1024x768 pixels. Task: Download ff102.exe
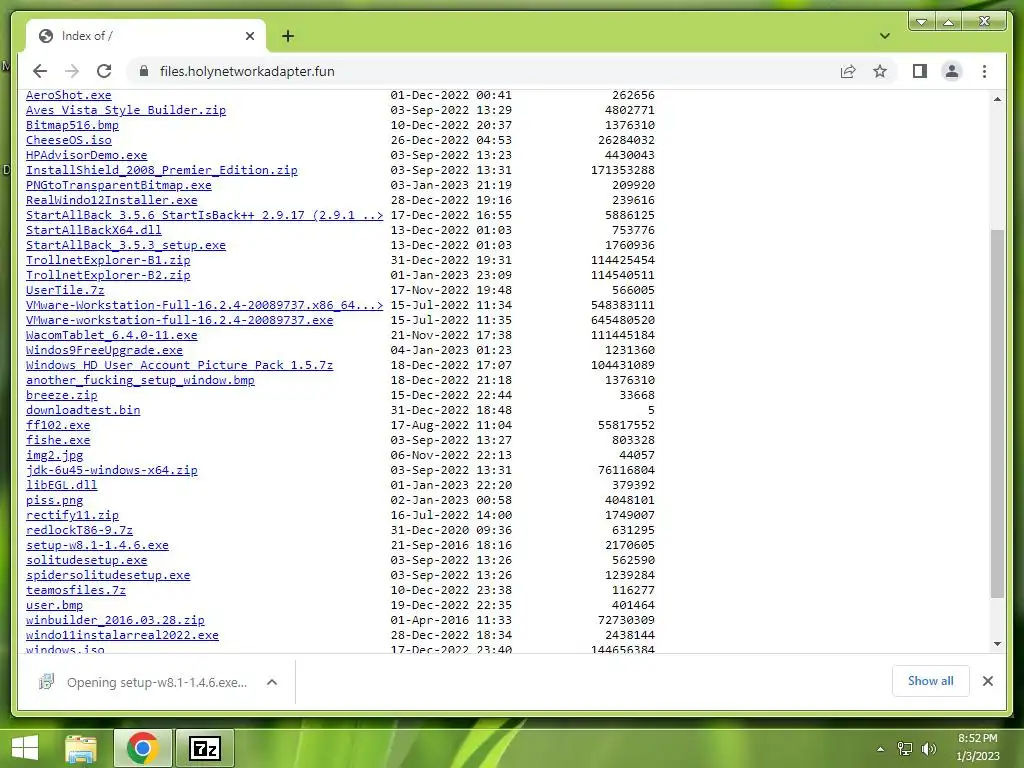[58, 425]
